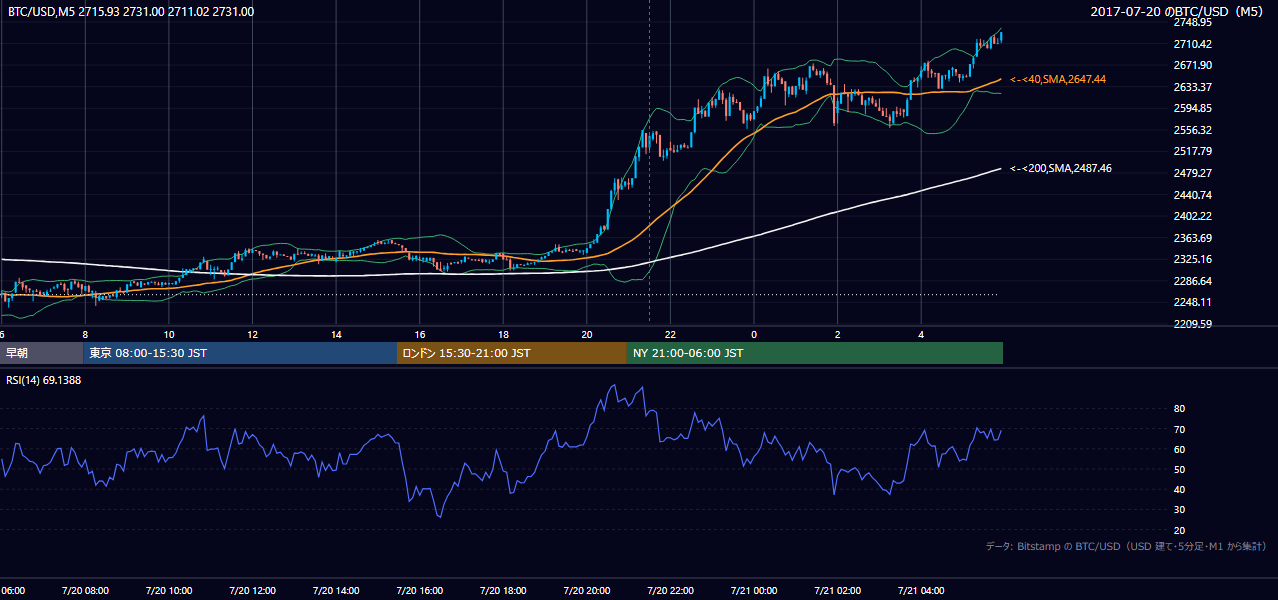Click the 7/21 00:00 bottom time label
The width and height of the screenshot is (1278, 600).
click(753, 590)
